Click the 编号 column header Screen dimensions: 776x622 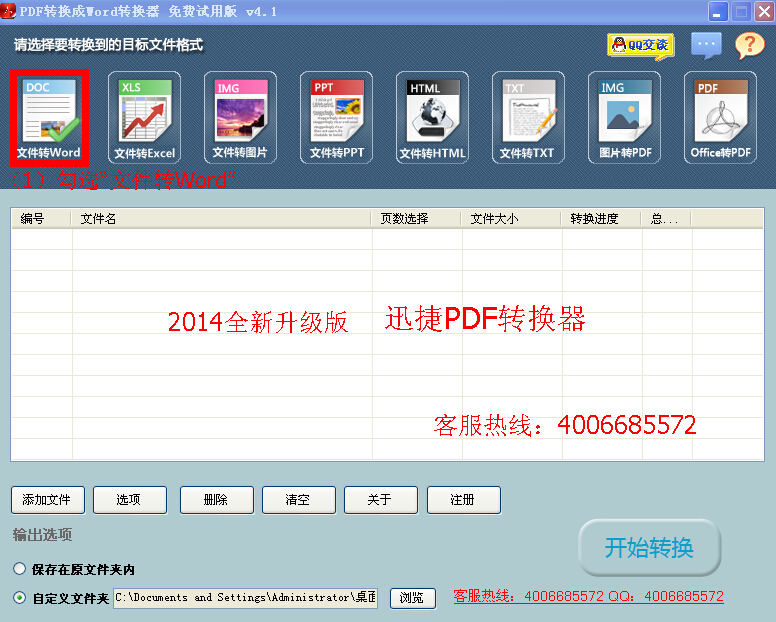tap(41, 218)
